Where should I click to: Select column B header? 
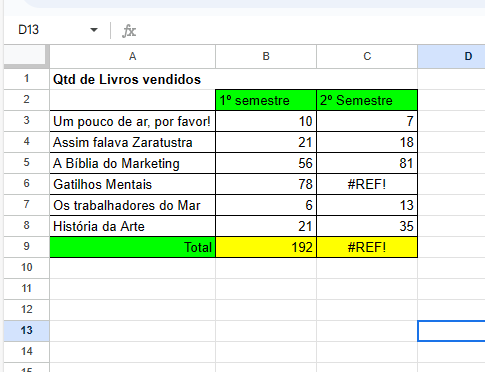[x=266, y=56]
